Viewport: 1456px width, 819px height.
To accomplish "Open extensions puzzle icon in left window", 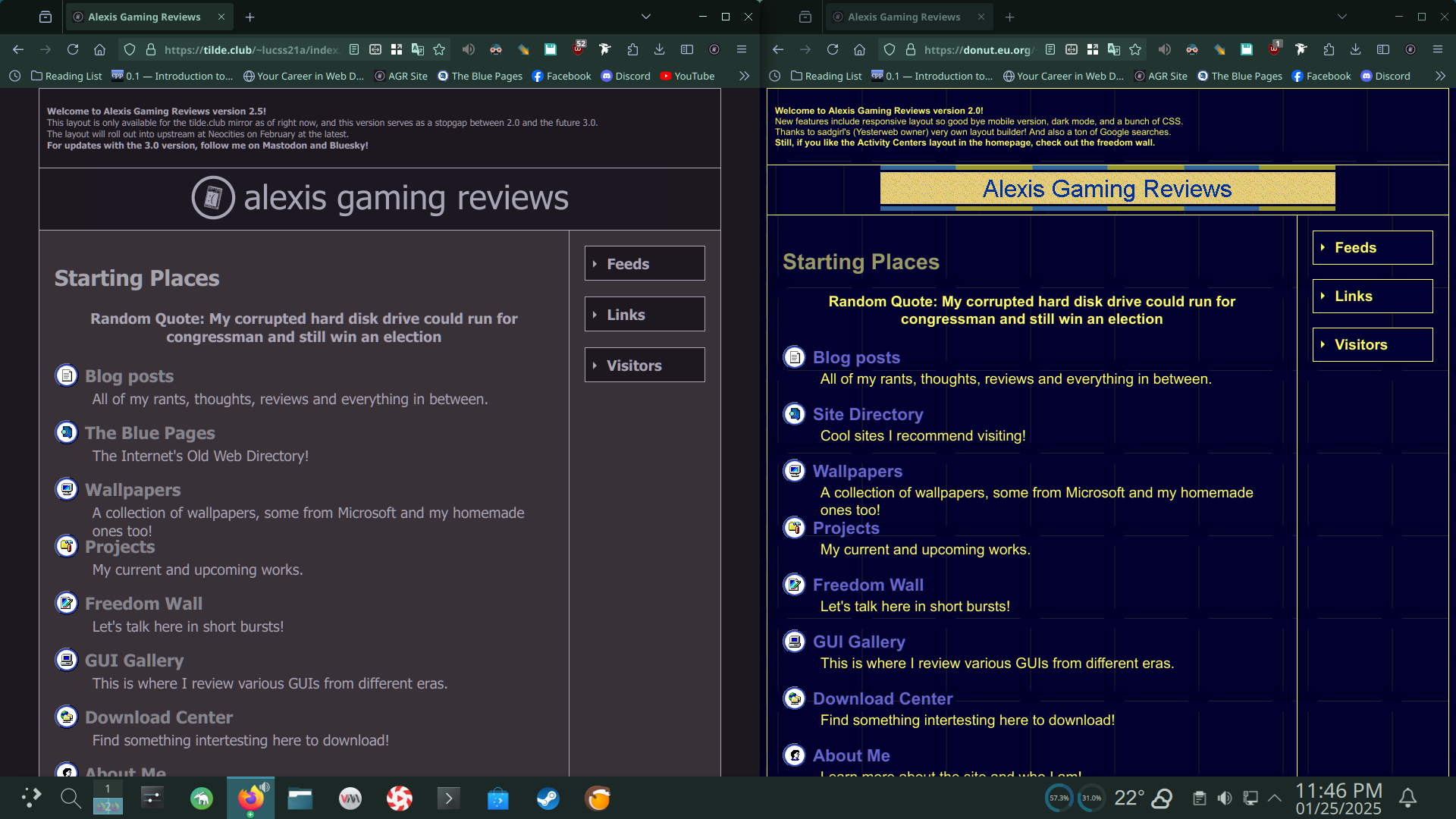I will coord(632,49).
